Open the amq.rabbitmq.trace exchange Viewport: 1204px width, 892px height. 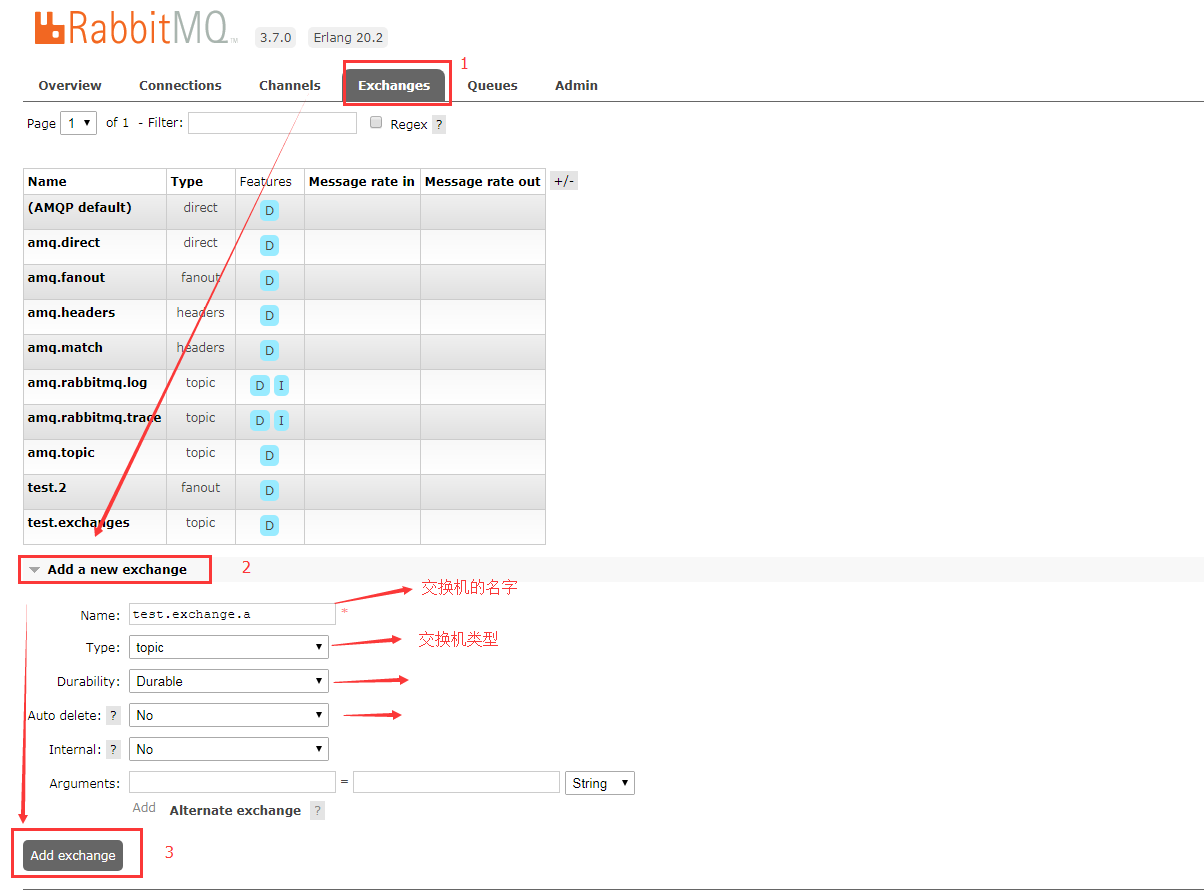tap(94, 417)
